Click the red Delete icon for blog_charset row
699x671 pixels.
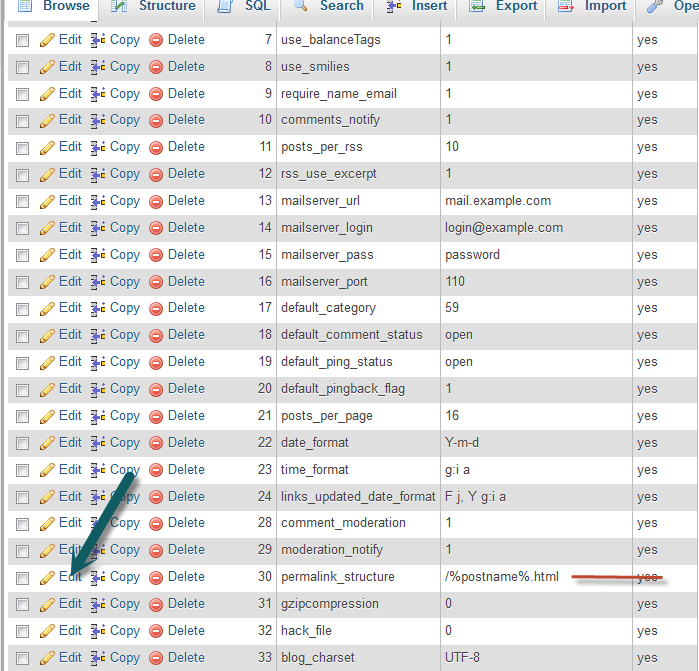pos(156,658)
